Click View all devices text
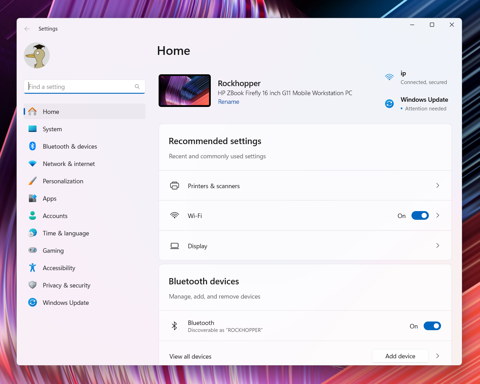480x384 pixels. 190,356
